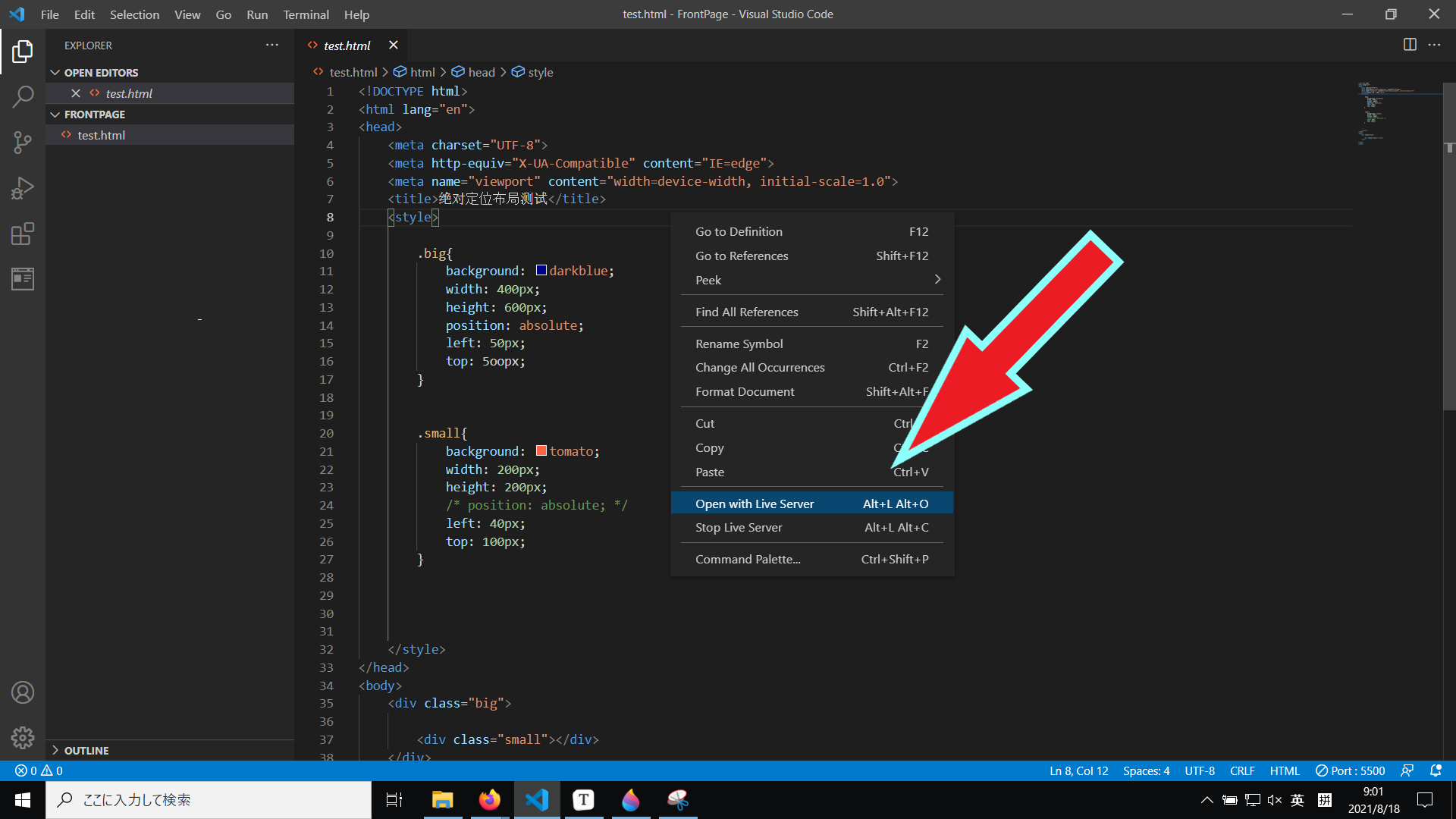
Task: Click html in the breadcrumb
Action: [x=422, y=72]
